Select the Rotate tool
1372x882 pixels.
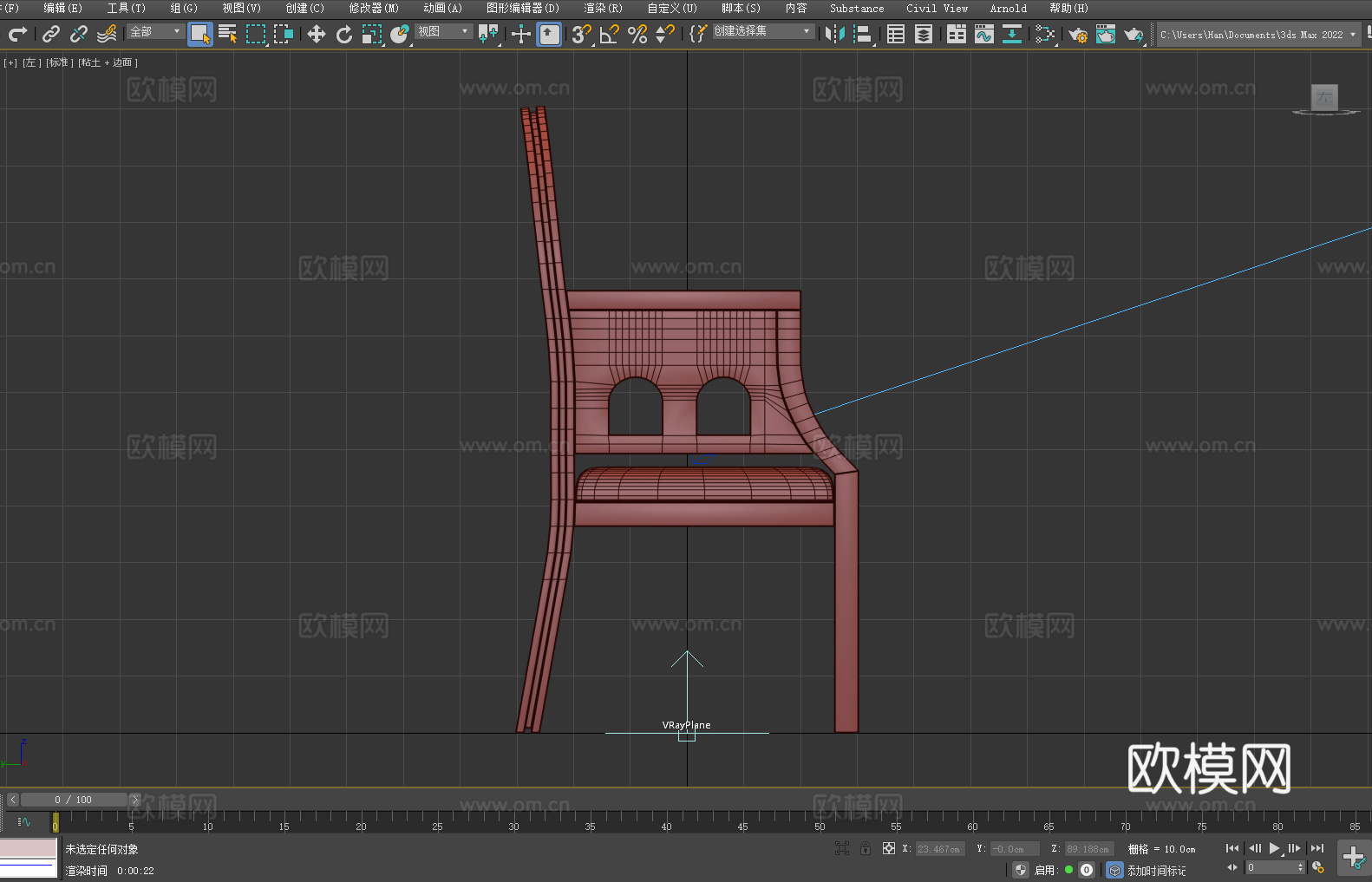pos(344,34)
